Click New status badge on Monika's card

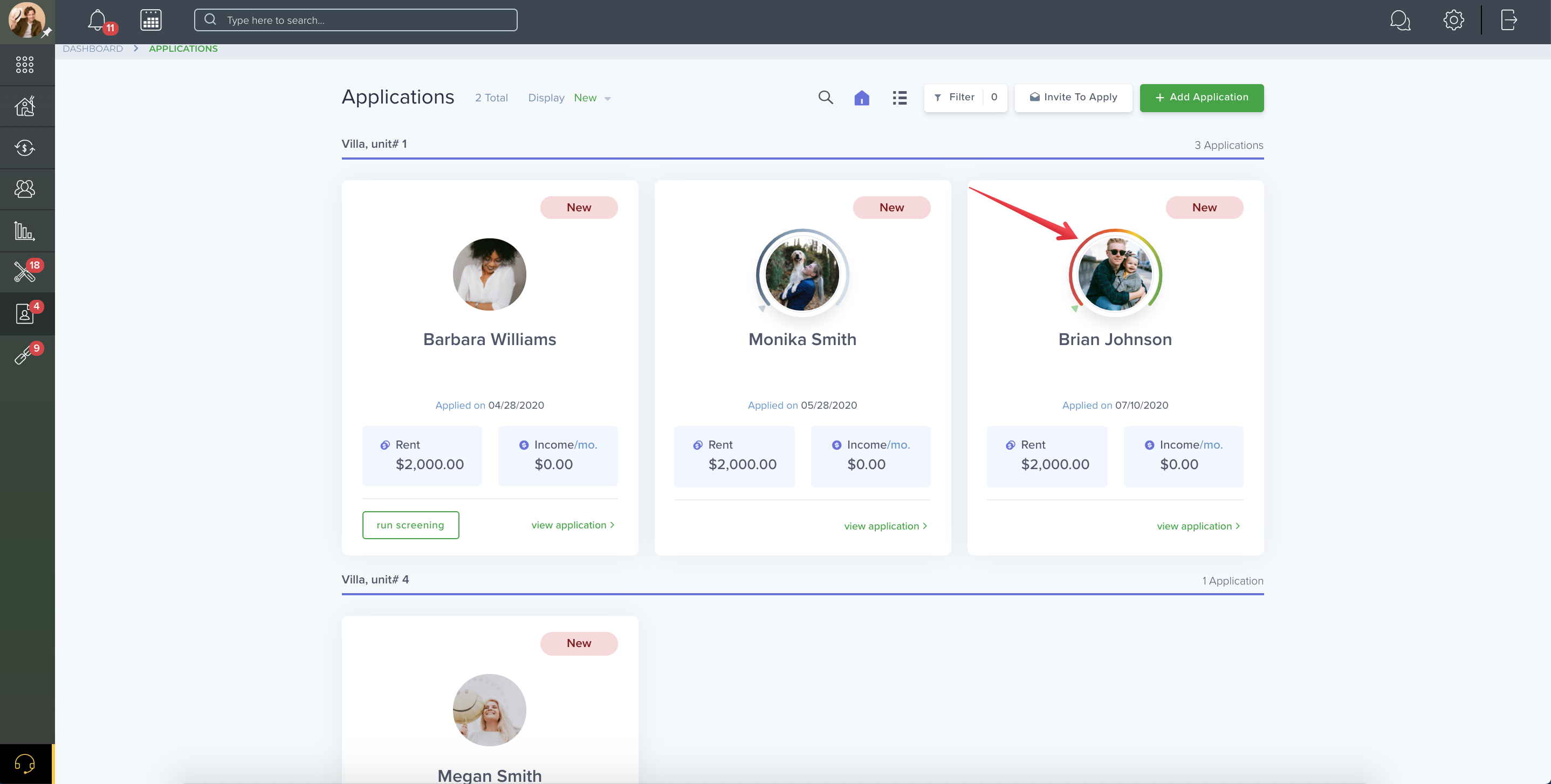(891, 208)
